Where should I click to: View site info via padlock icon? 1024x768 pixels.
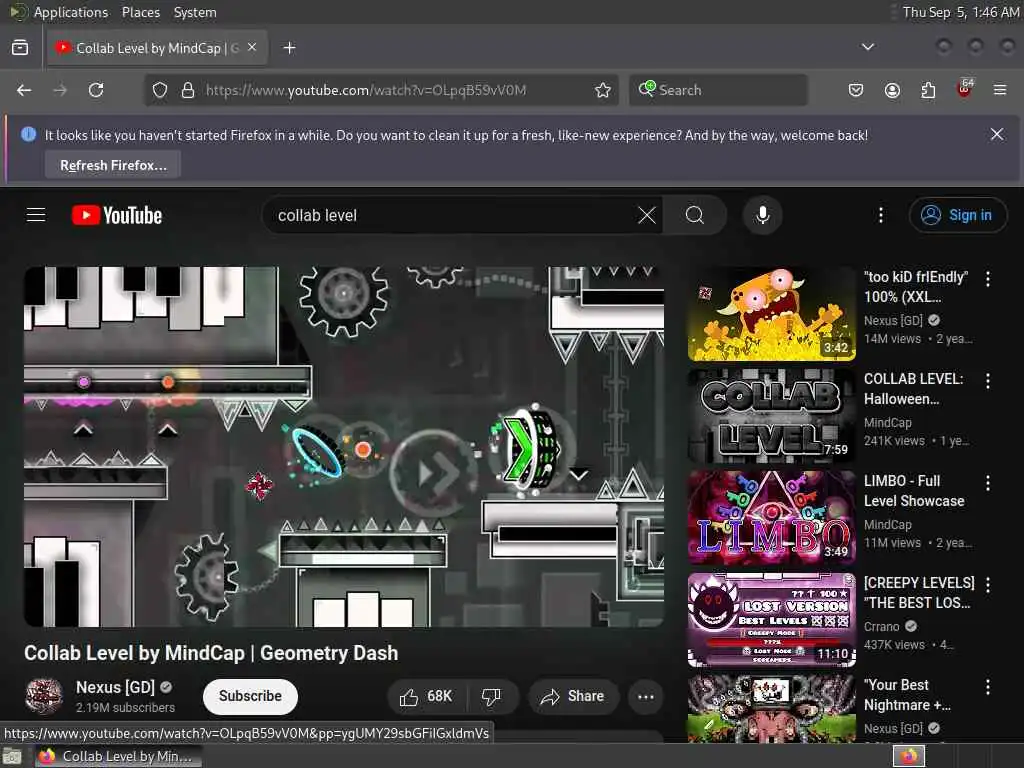tap(188, 90)
